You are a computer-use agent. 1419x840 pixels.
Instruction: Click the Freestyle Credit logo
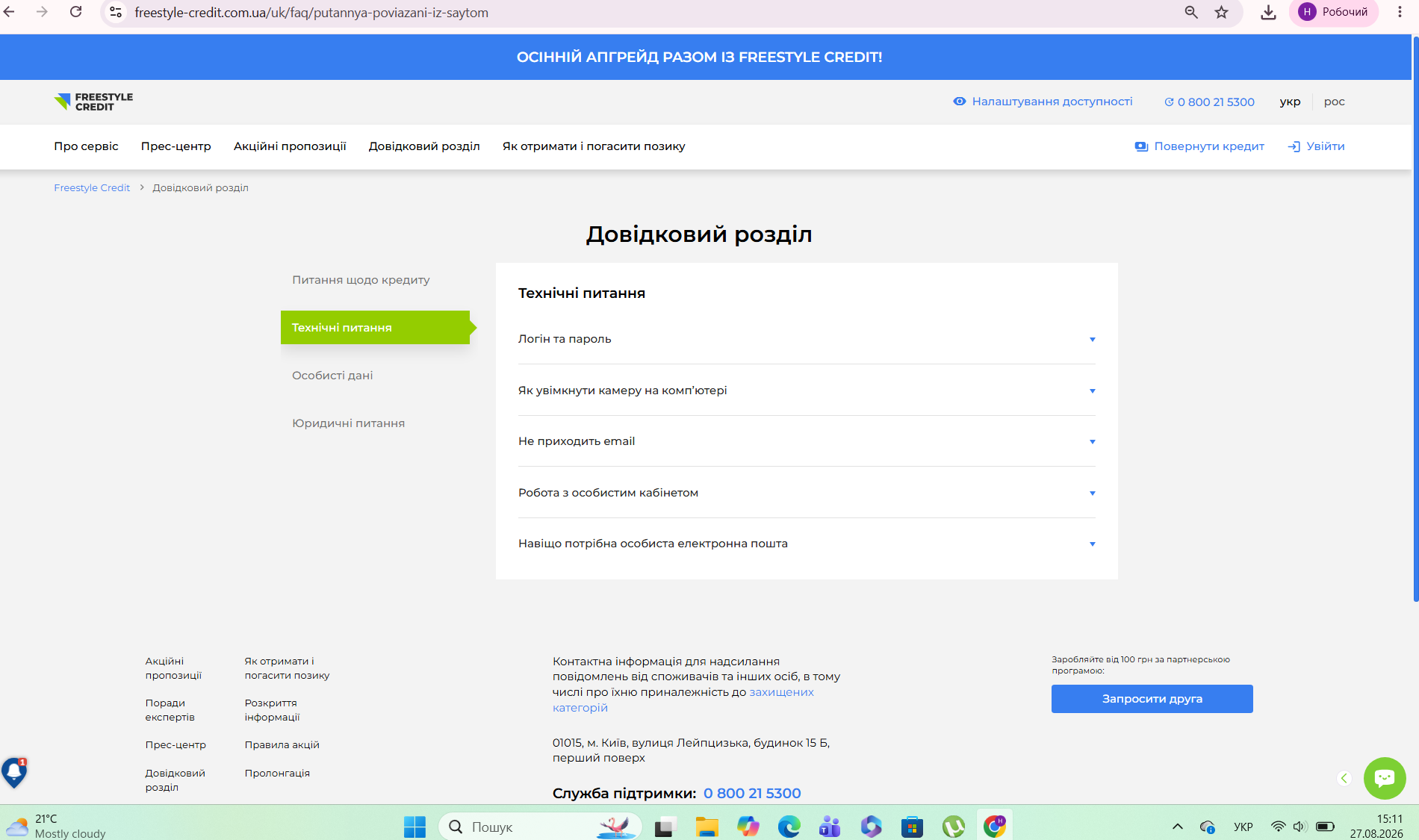93,102
